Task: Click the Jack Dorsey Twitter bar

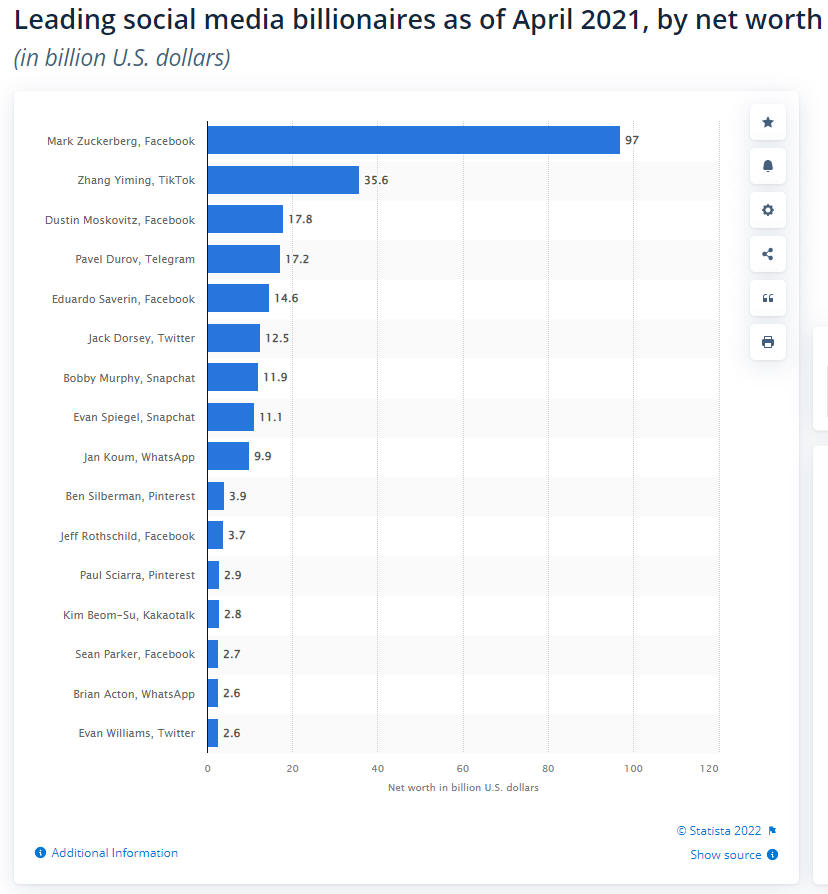Action: coord(234,338)
